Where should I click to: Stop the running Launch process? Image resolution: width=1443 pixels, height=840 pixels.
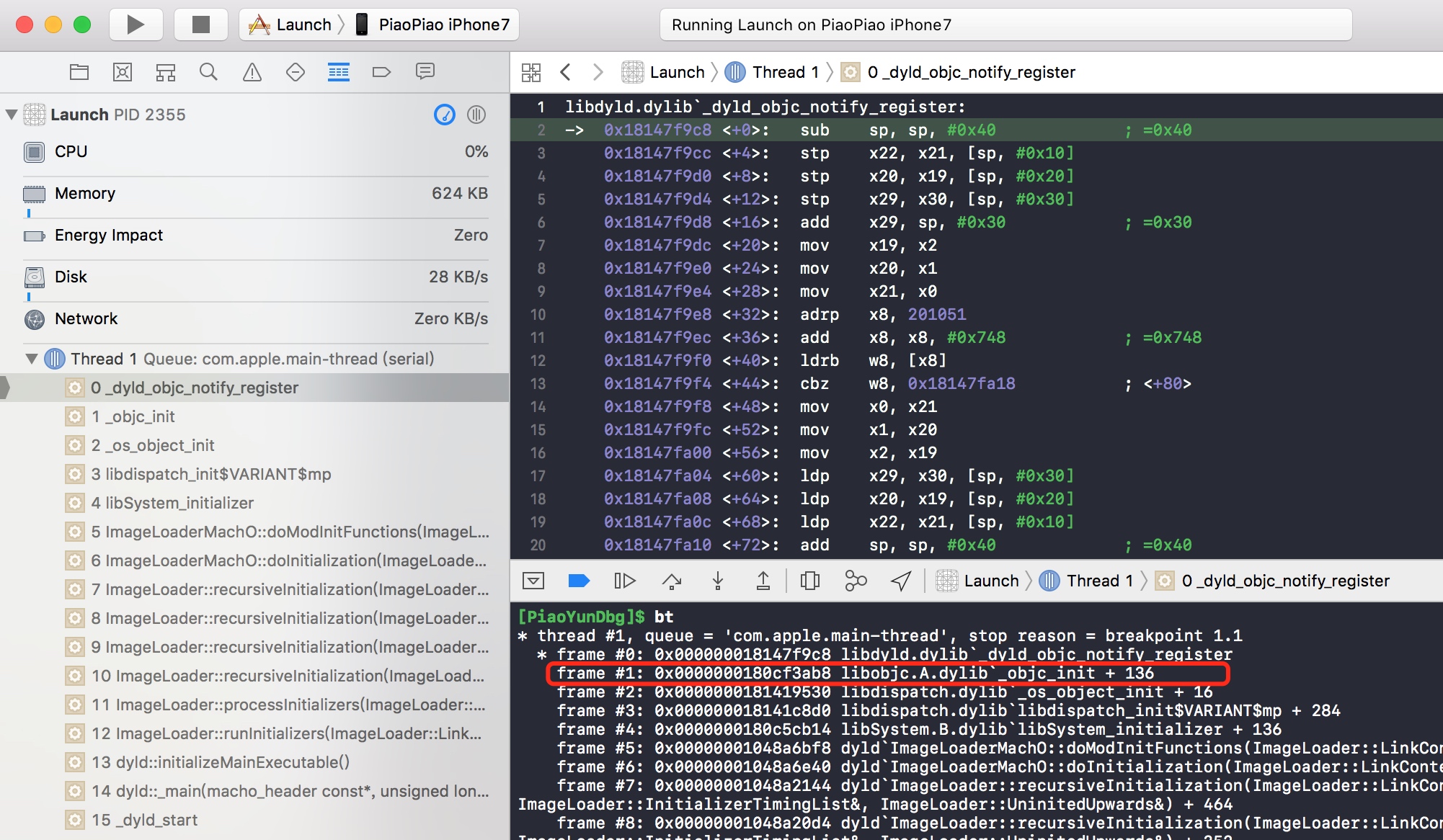pyautogui.click(x=201, y=24)
